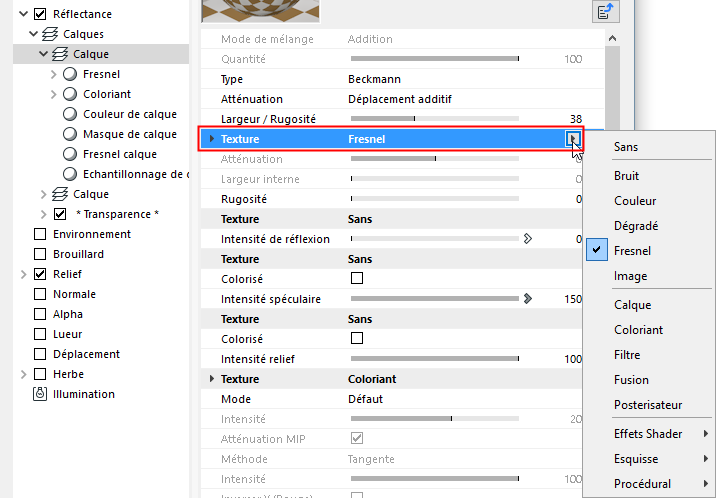
Task: Click the Rugosité slider
Action: tap(435, 199)
